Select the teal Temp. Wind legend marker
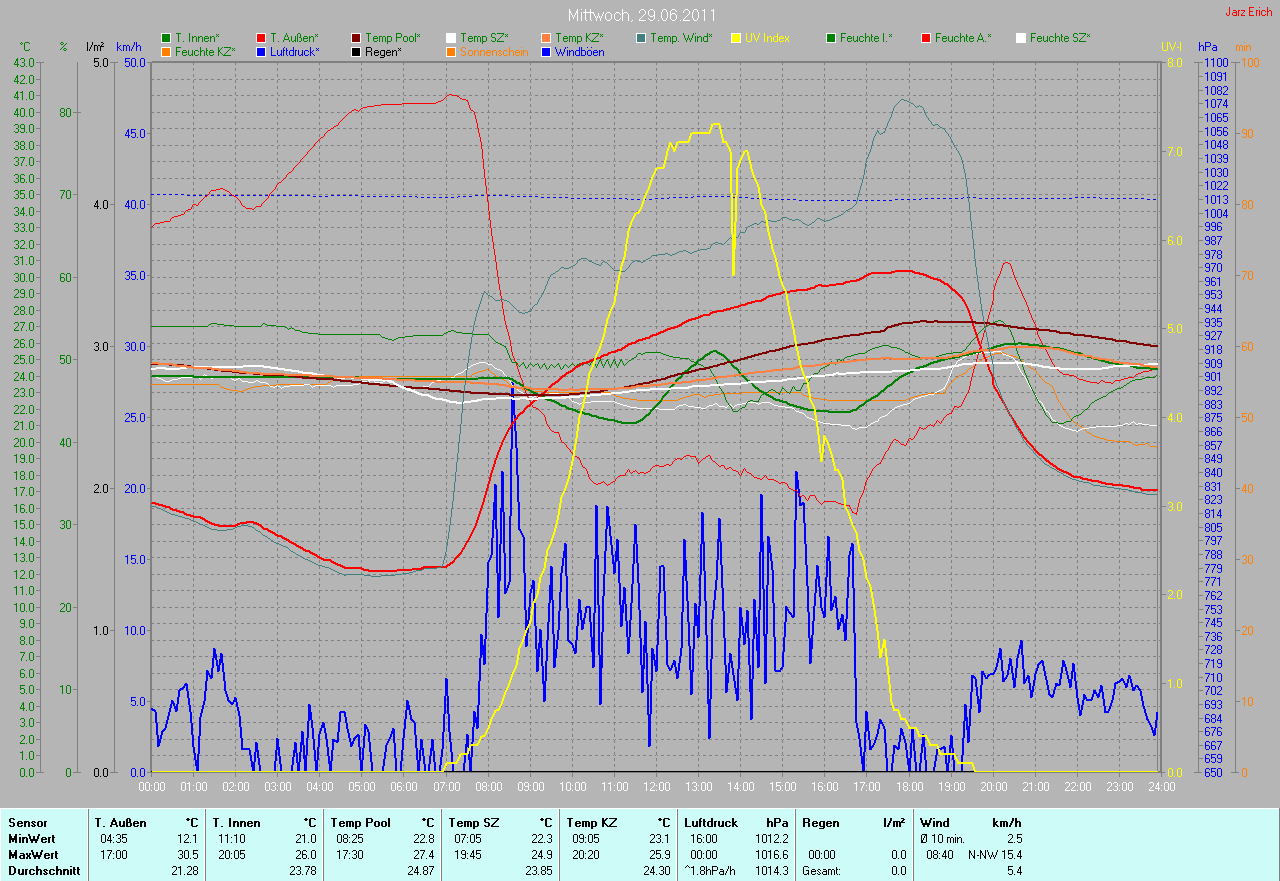This screenshot has height=881, width=1280. pyautogui.click(x=641, y=38)
